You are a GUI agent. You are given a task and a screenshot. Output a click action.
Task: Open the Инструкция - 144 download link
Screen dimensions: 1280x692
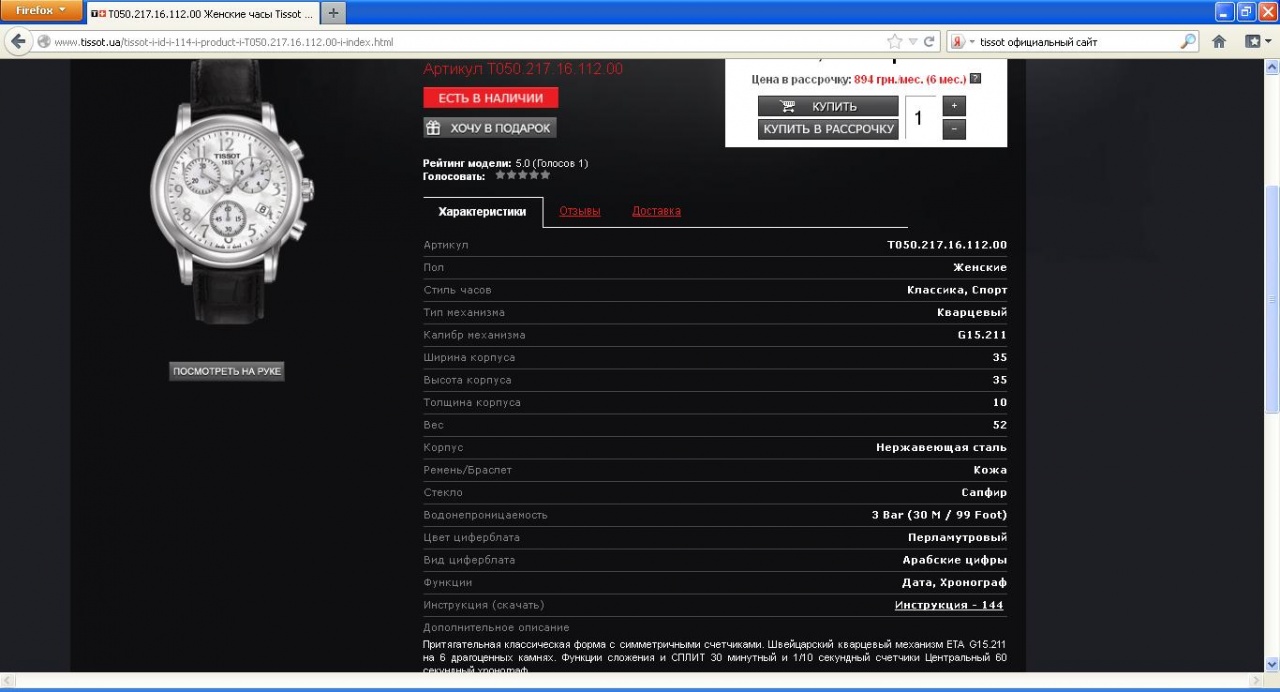pyautogui.click(x=948, y=605)
